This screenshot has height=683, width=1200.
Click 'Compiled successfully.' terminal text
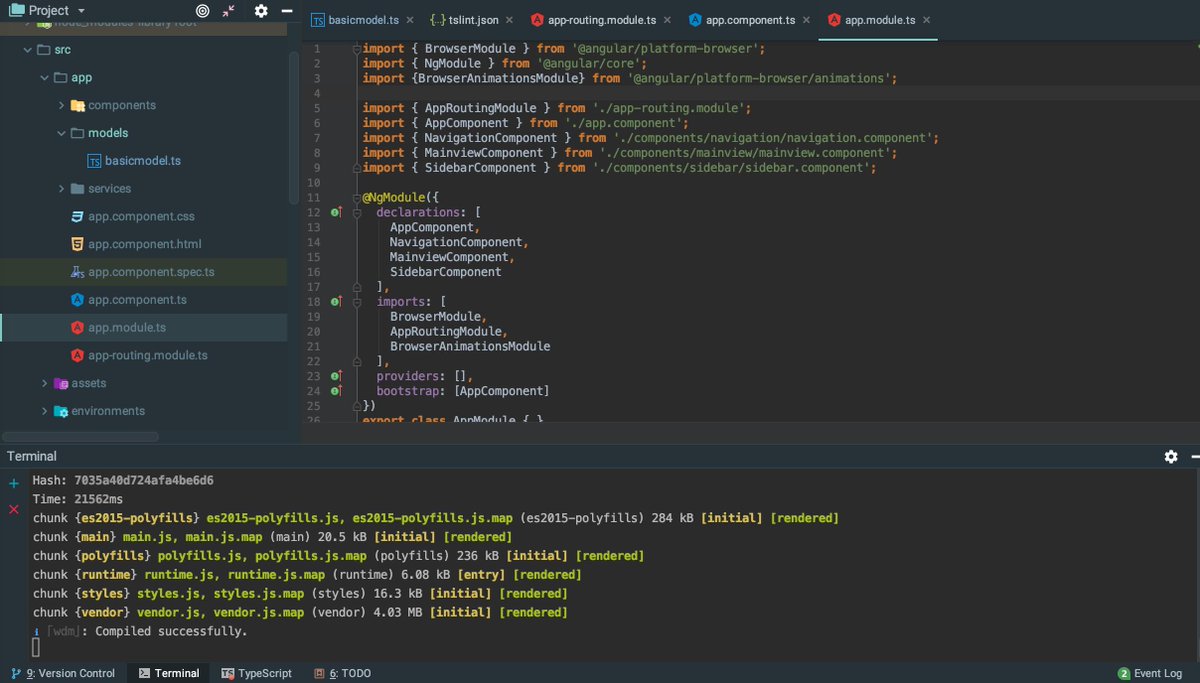click(171, 631)
